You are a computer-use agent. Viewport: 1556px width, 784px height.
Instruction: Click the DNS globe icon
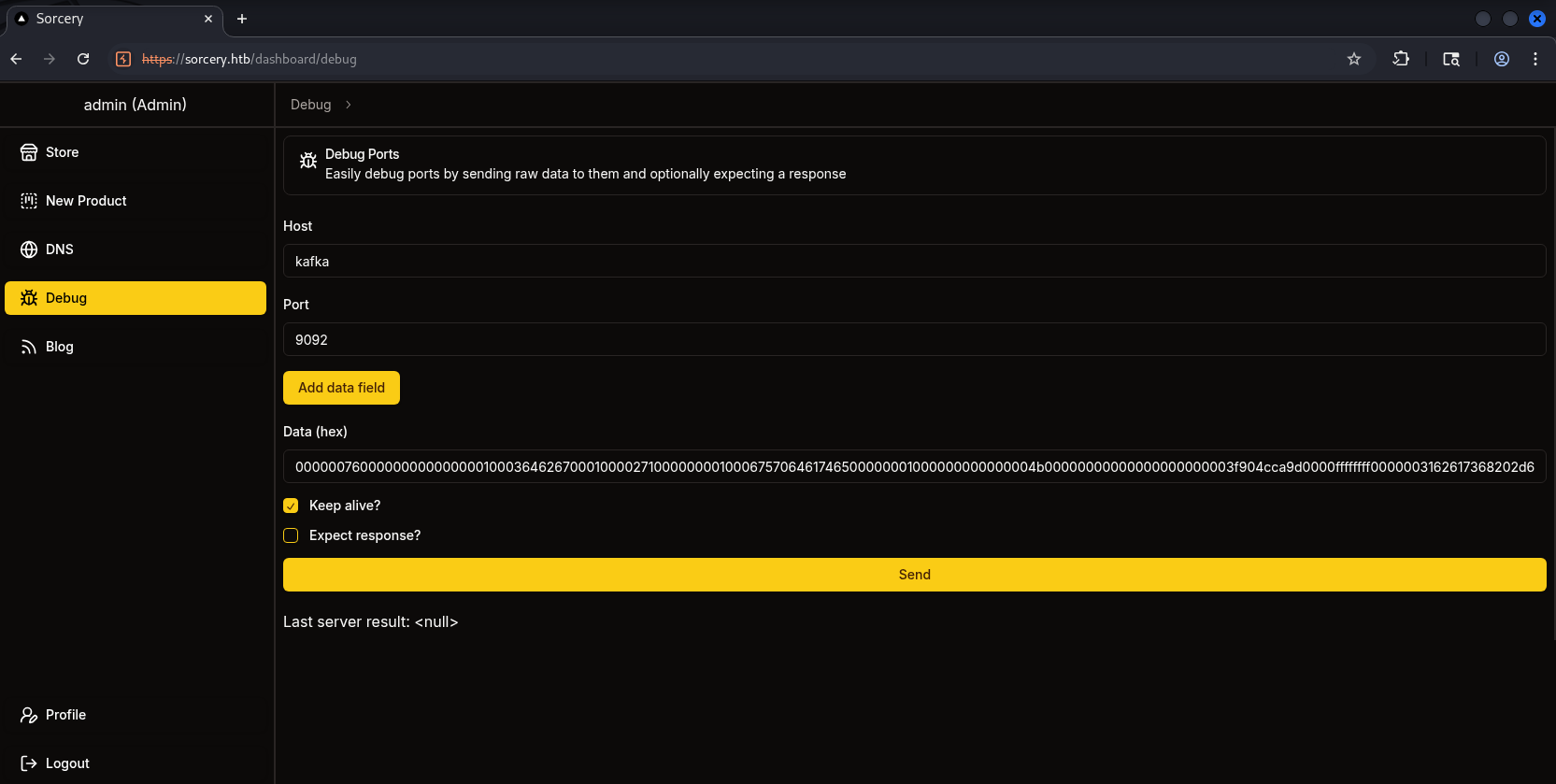(29, 249)
